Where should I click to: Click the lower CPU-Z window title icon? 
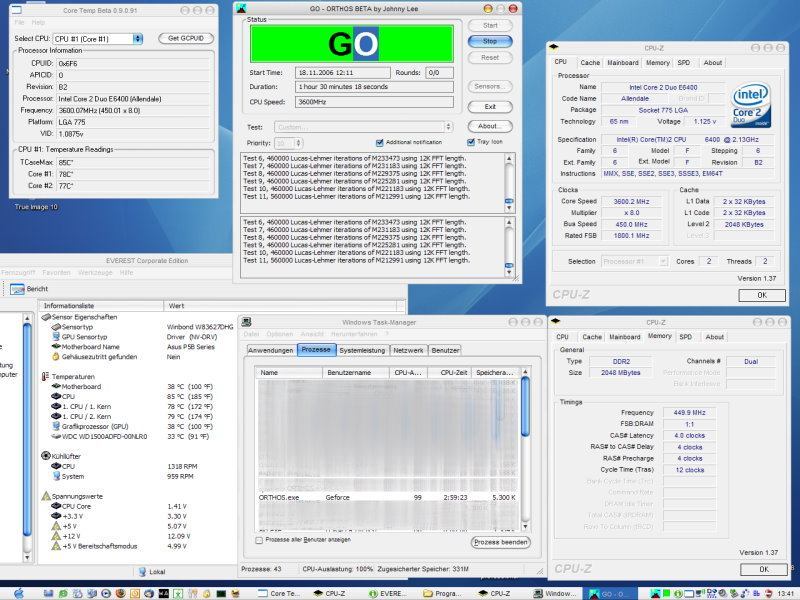click(556, 321)
